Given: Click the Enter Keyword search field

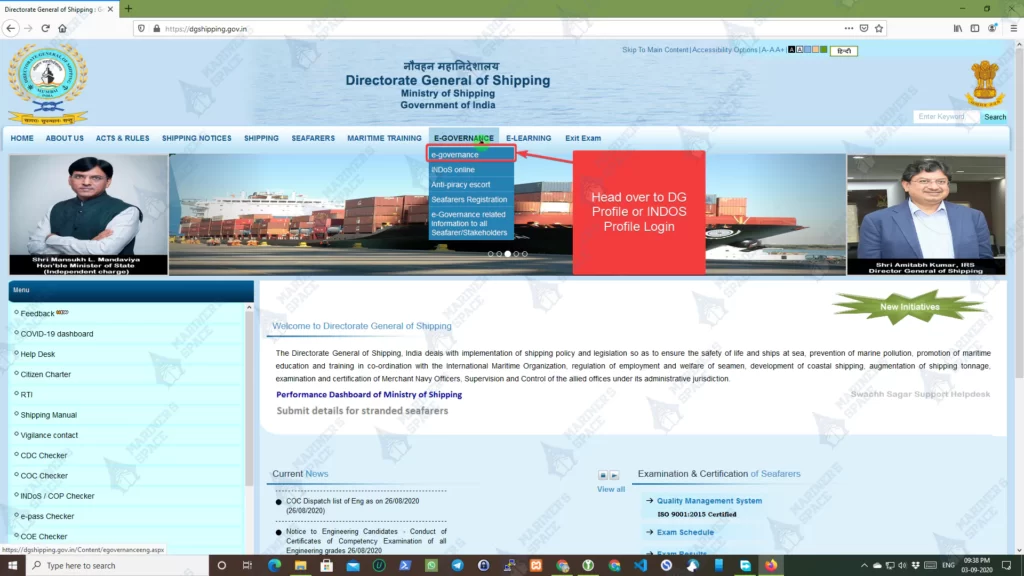Looking at the screenshot, I should tap(946, 117).
